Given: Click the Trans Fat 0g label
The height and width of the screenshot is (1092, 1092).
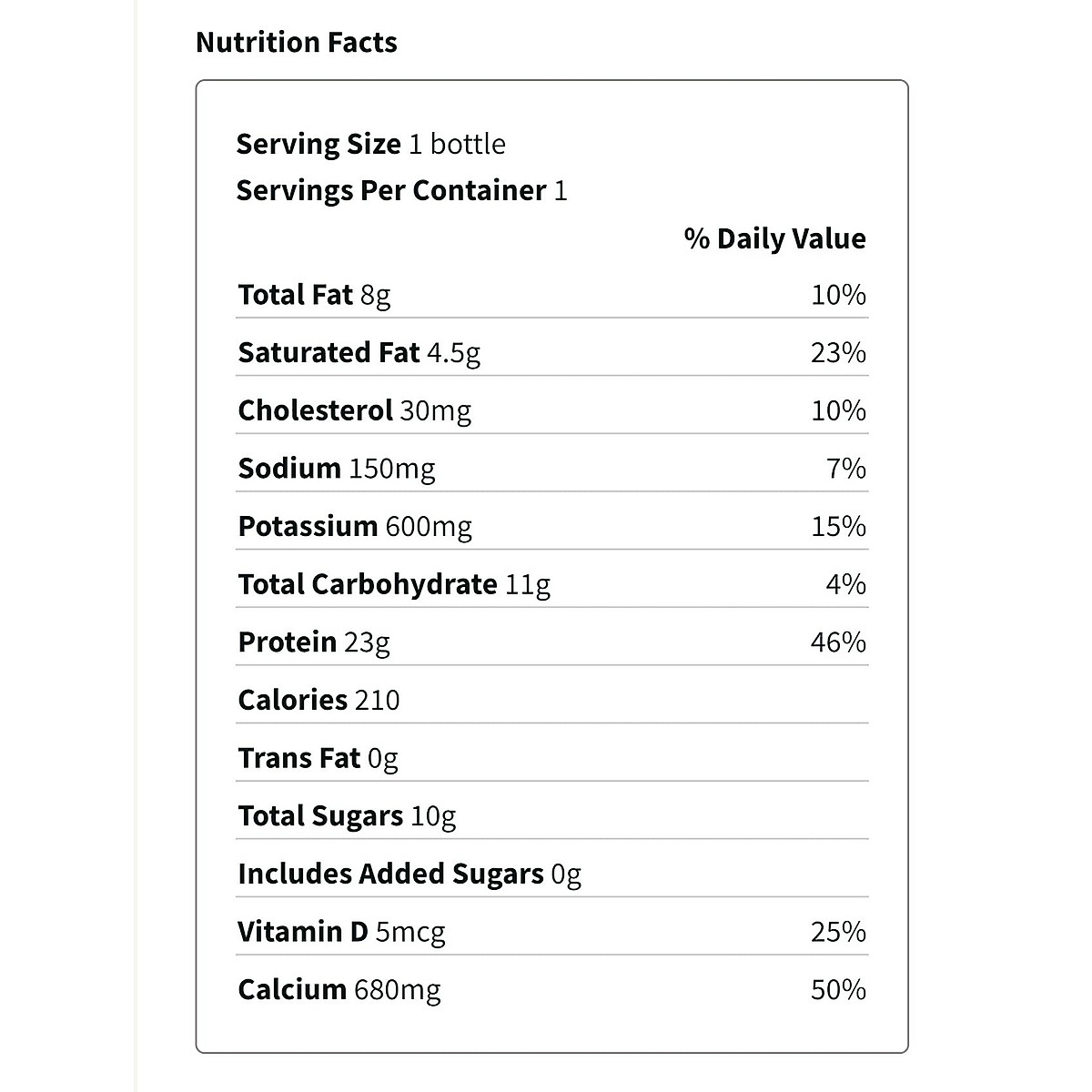Looking at the screenshot, I should (x=318, y=758).
